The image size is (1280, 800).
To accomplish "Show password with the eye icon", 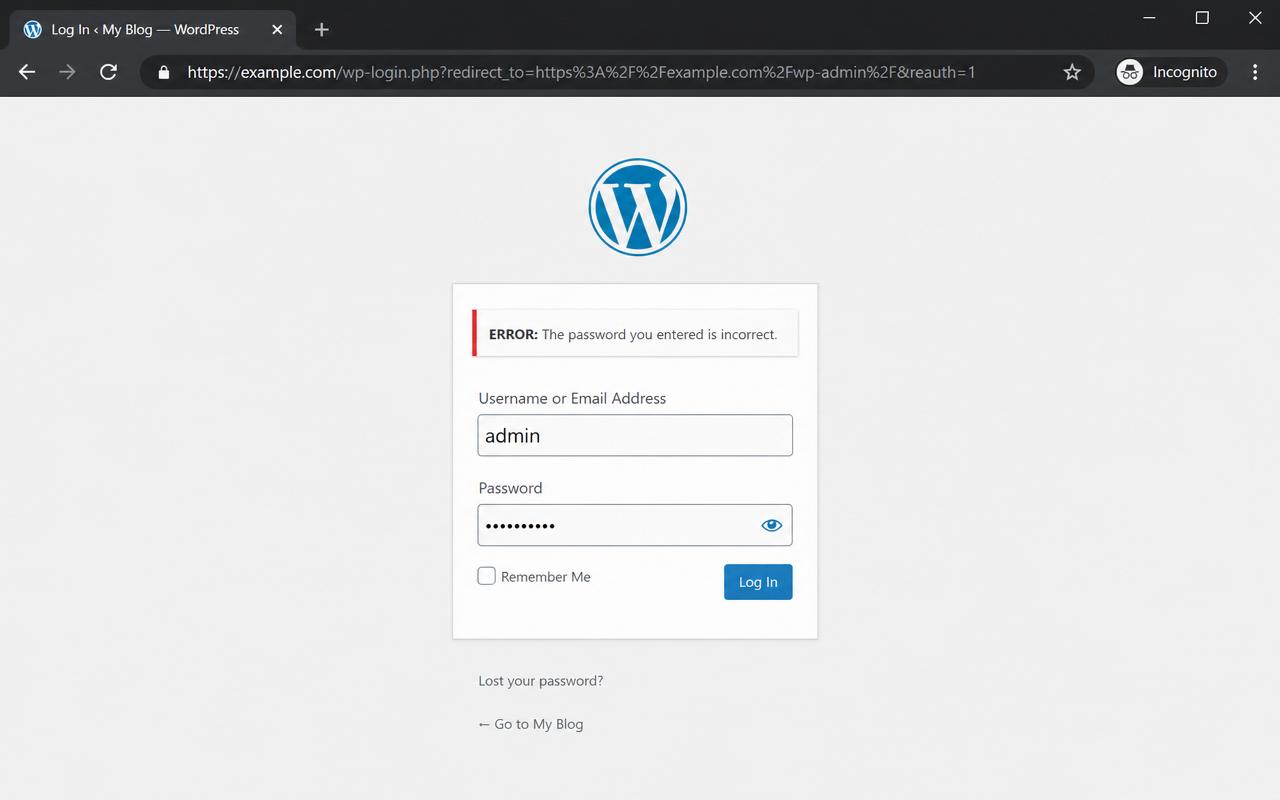I will tap(771, 525).
